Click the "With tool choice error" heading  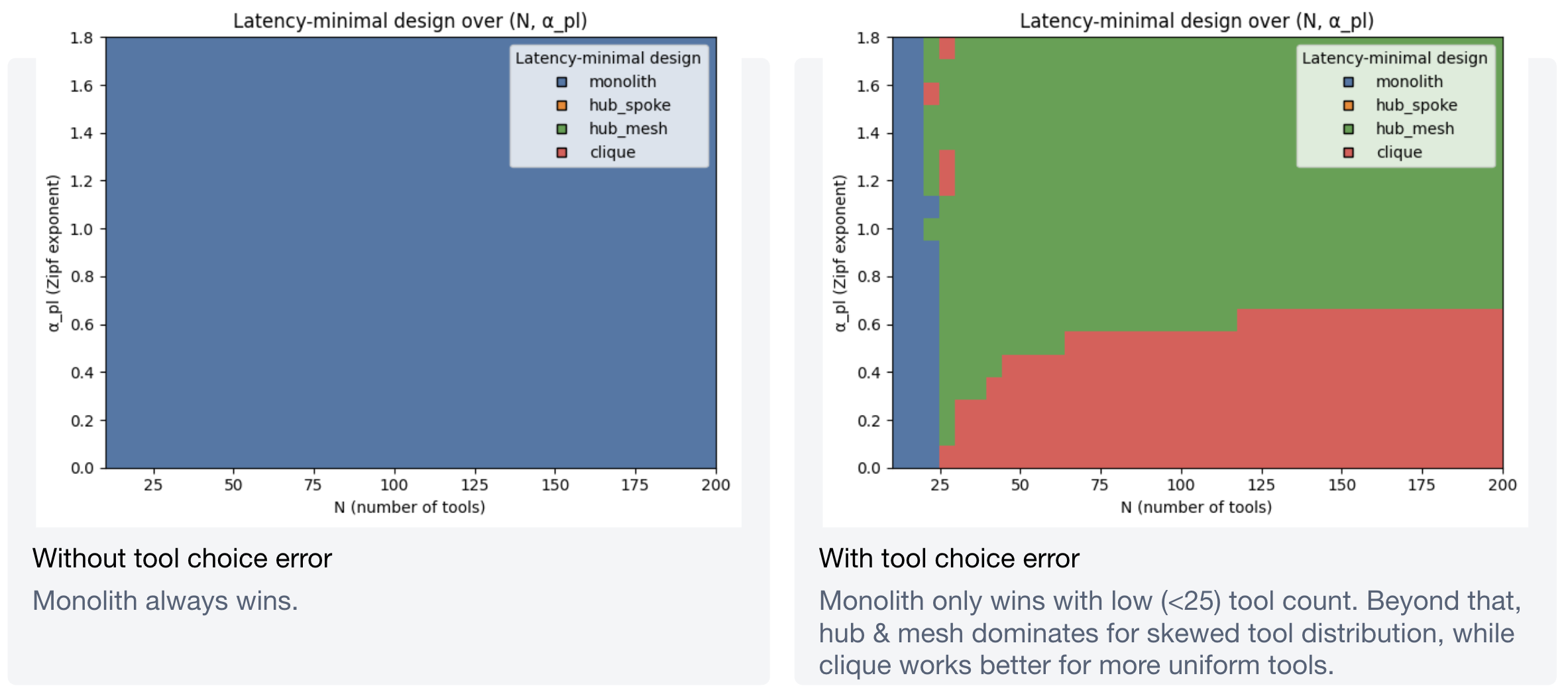(x=949, y=558)
